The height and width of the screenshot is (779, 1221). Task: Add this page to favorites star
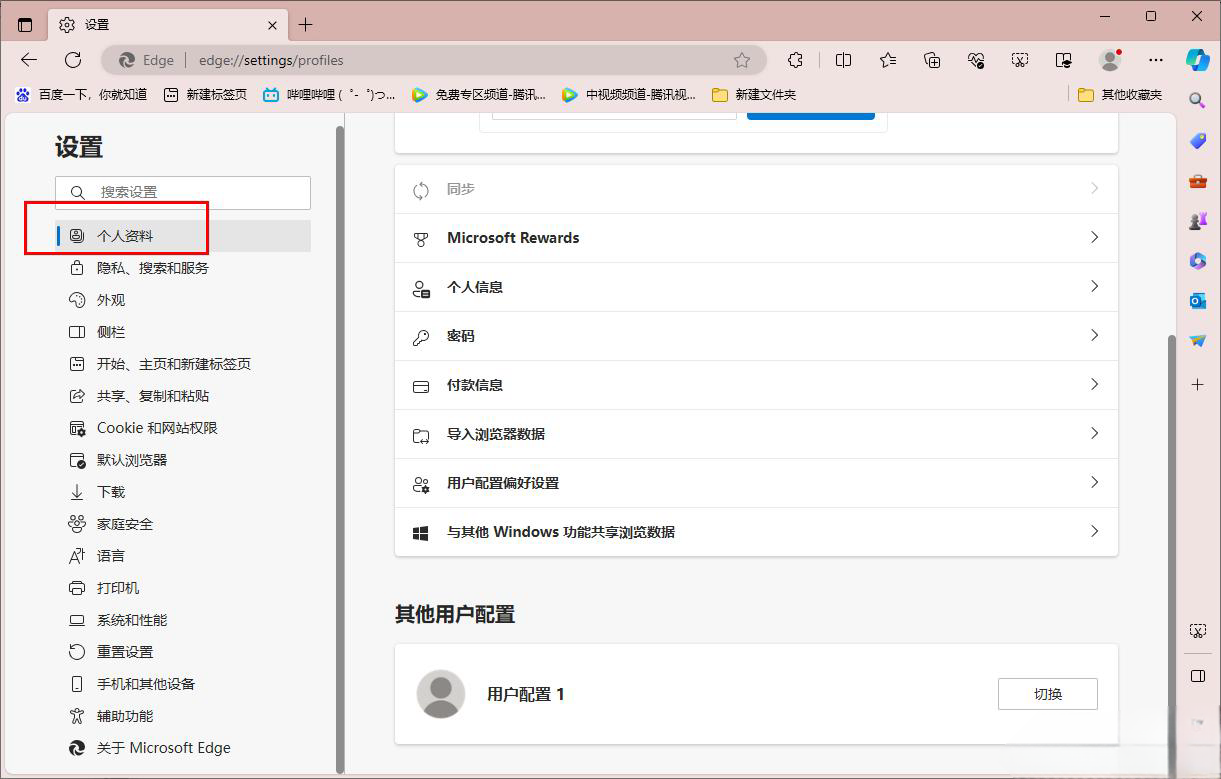coord(742,60)
